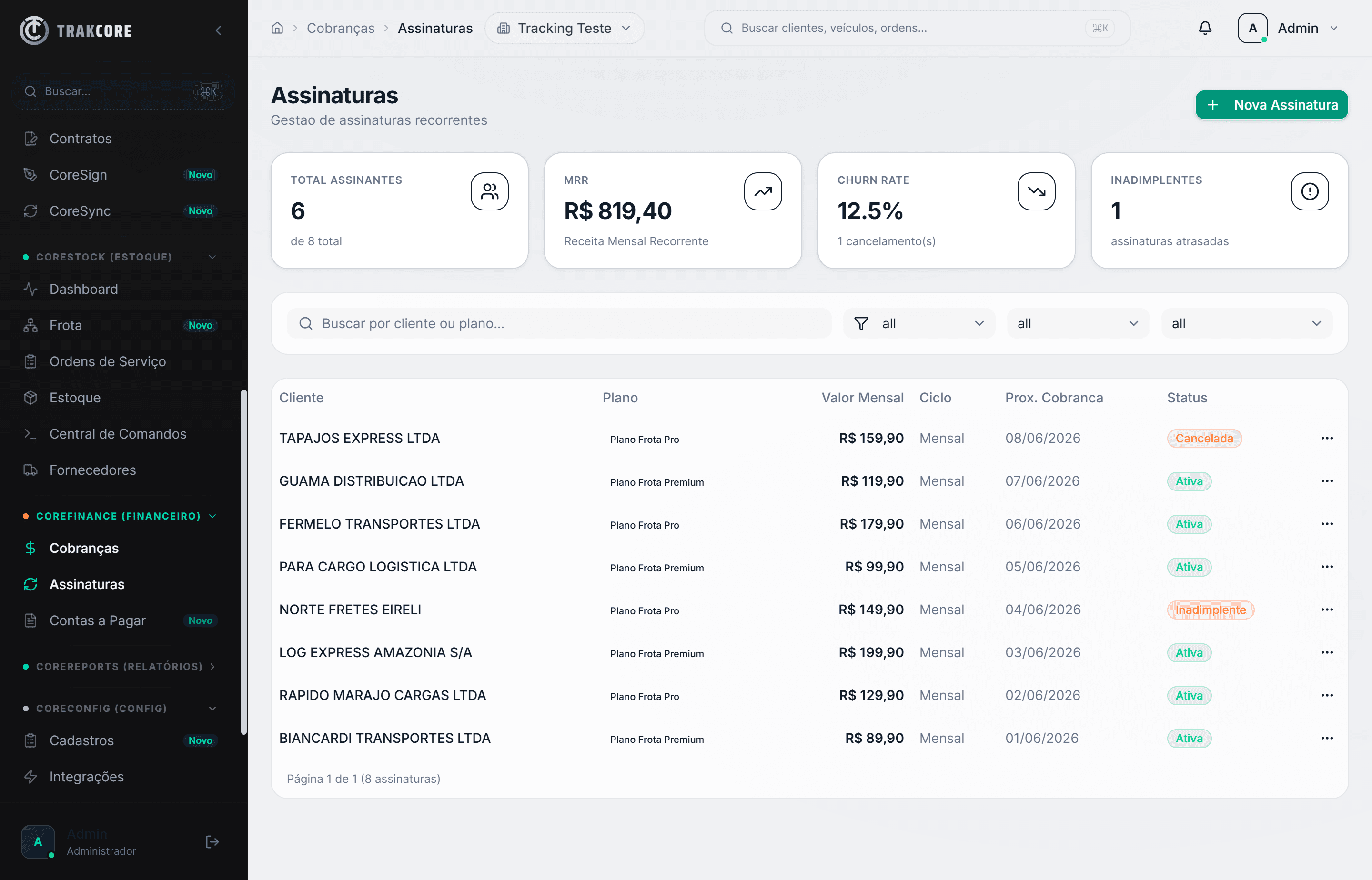Open row actions for RAPIDO MARAJO CARGAS LTDA

pos(1327,695)
